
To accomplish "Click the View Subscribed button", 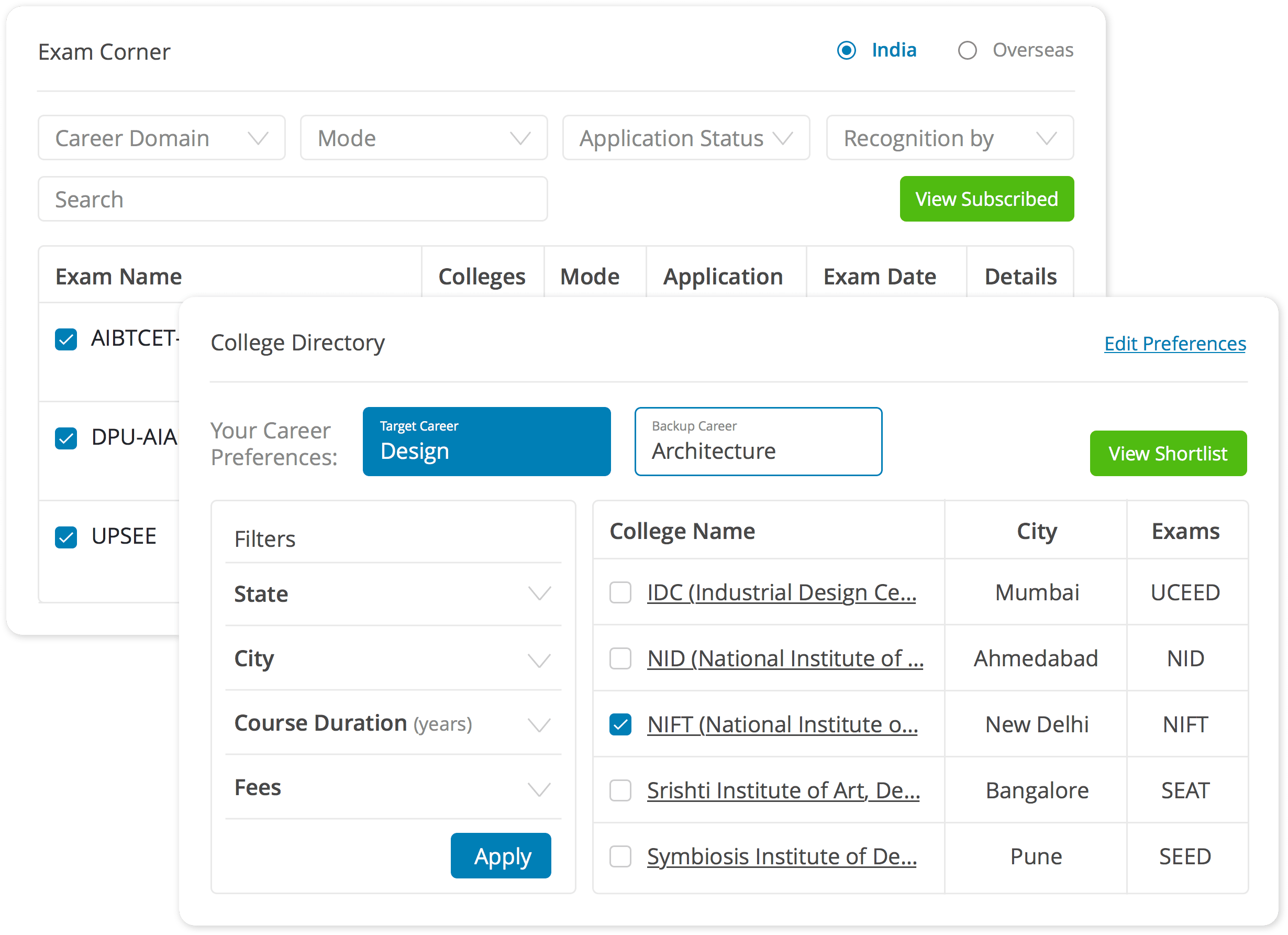I will (986, 200).
